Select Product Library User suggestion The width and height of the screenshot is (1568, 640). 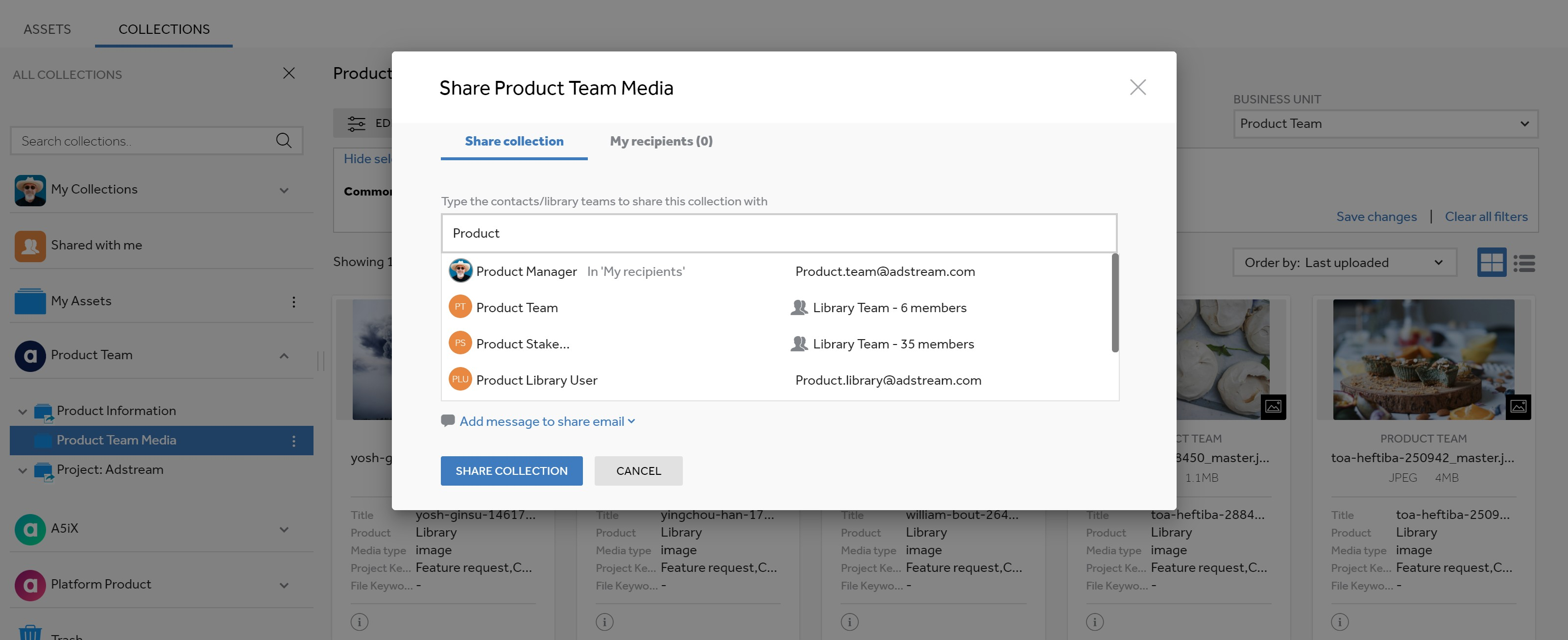click(776, 380)
